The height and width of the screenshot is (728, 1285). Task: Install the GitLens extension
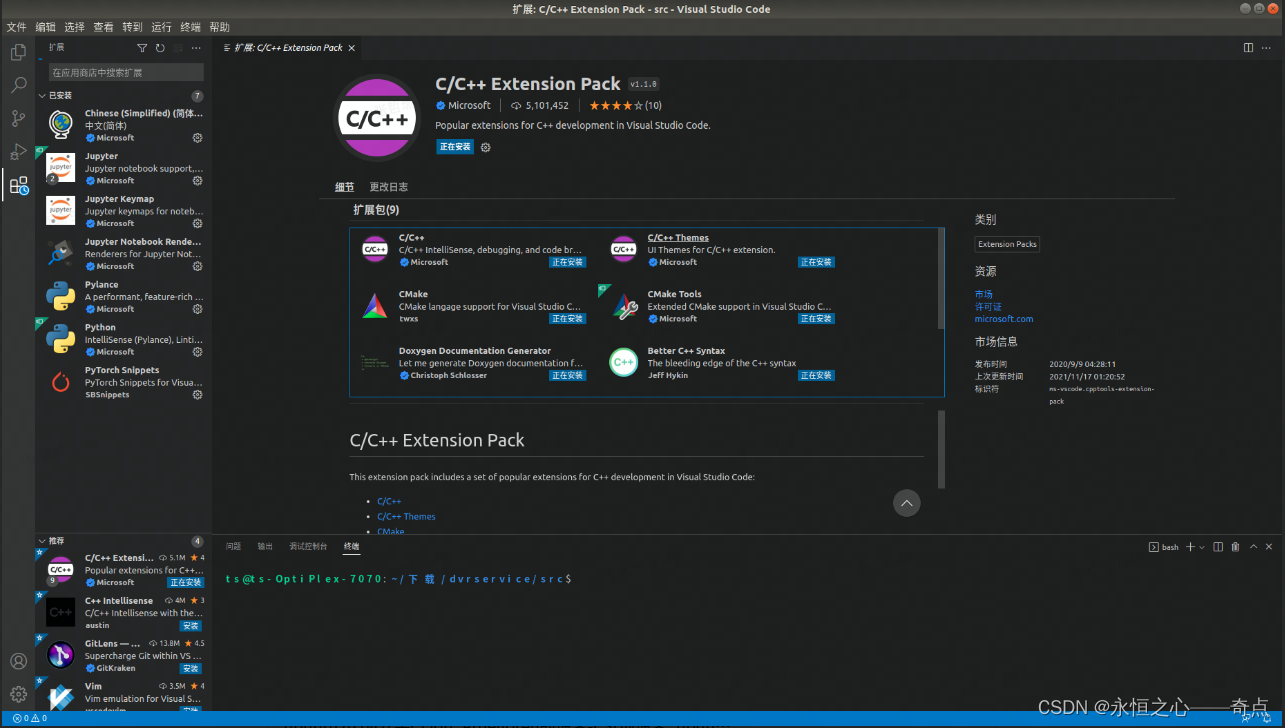point(191,668)
